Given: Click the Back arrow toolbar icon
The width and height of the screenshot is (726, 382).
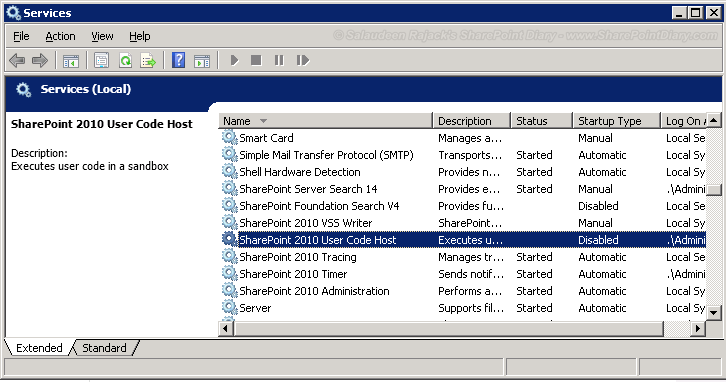Looking at the screenshot, I should point(17,60).
